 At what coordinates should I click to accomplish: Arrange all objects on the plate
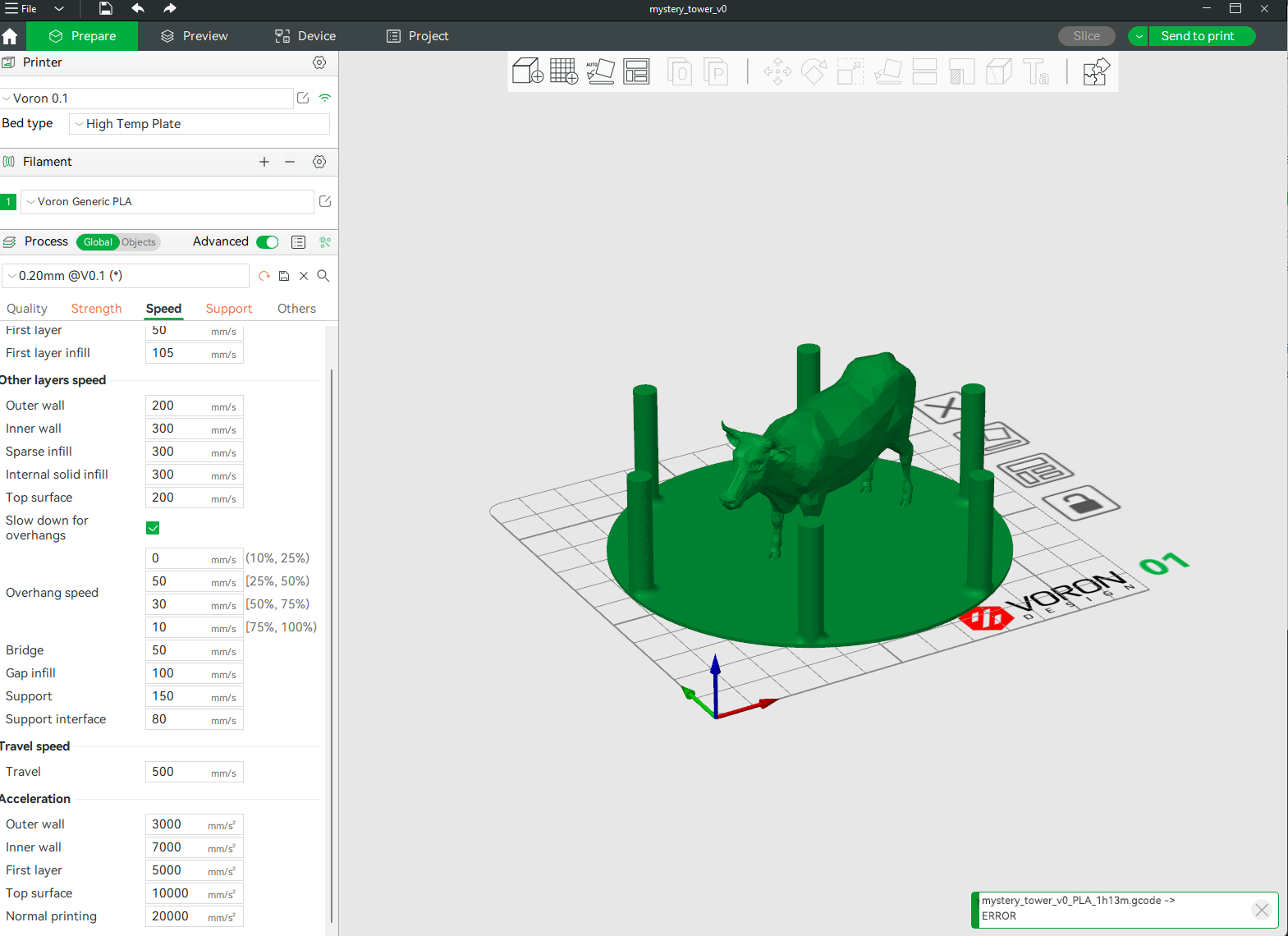point(636,71)
